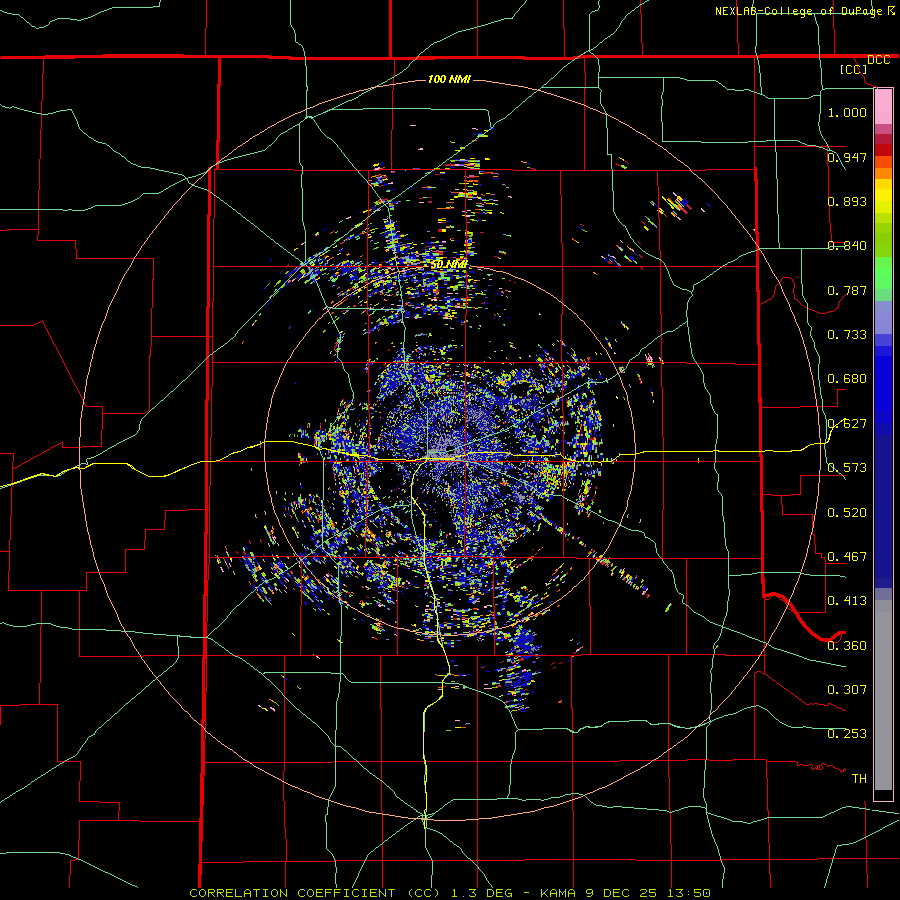Select the 0.947 legend value
900x900 pixels.
point(847,157)
